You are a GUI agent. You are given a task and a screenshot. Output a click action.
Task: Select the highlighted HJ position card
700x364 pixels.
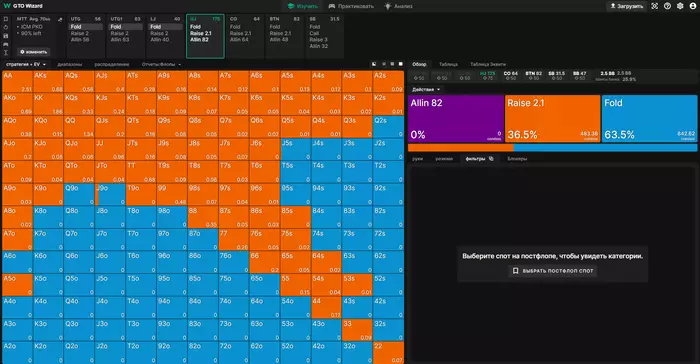(x=205, y=36)
